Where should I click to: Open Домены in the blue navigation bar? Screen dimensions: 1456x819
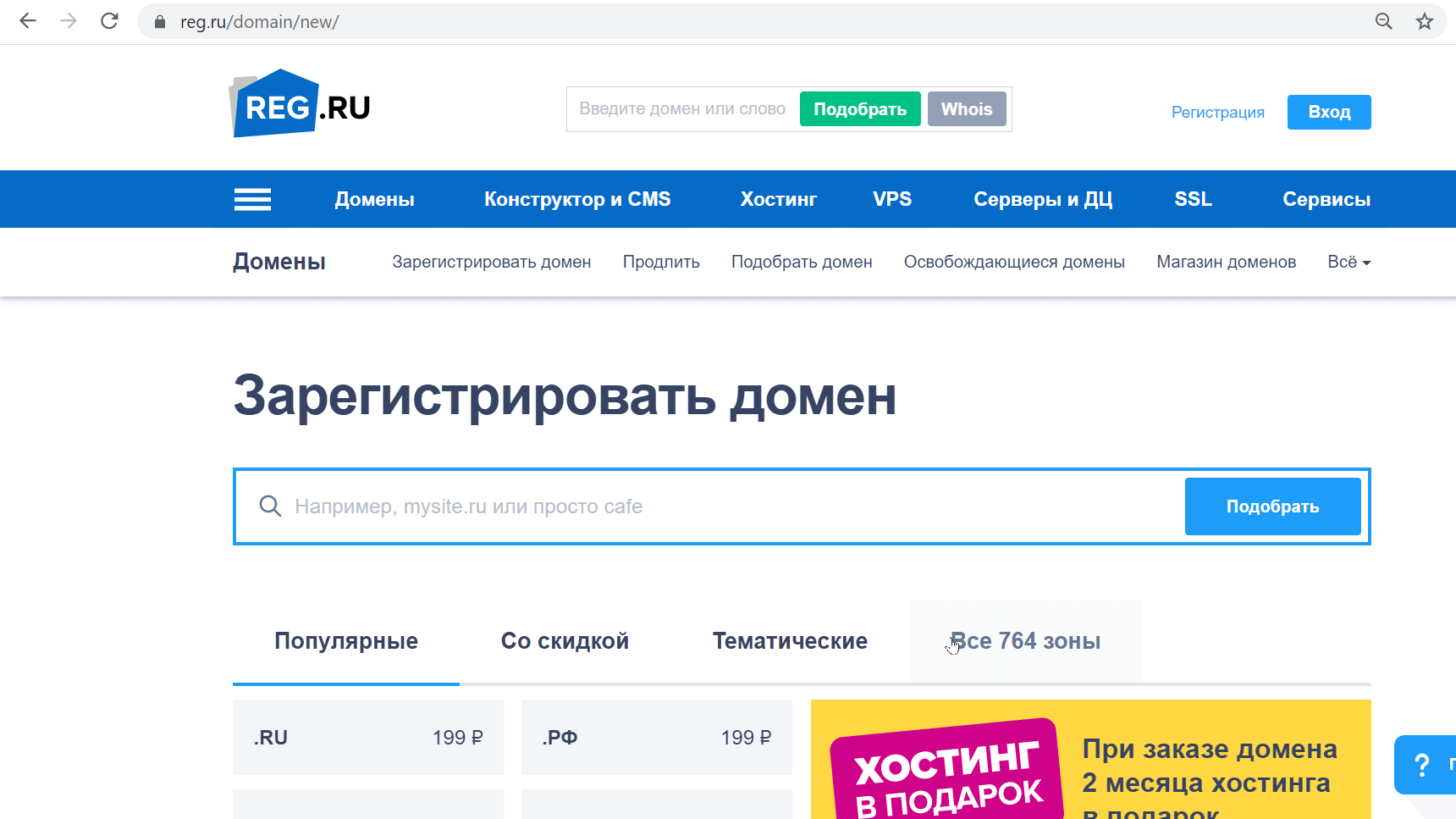(x=374, y=199)
